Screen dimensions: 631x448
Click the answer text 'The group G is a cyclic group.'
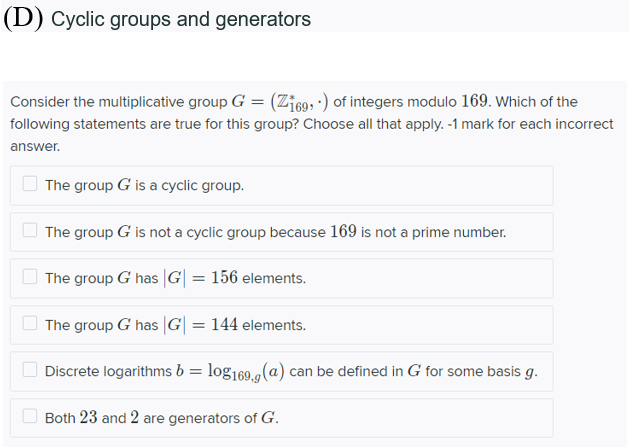click(144, 185)
